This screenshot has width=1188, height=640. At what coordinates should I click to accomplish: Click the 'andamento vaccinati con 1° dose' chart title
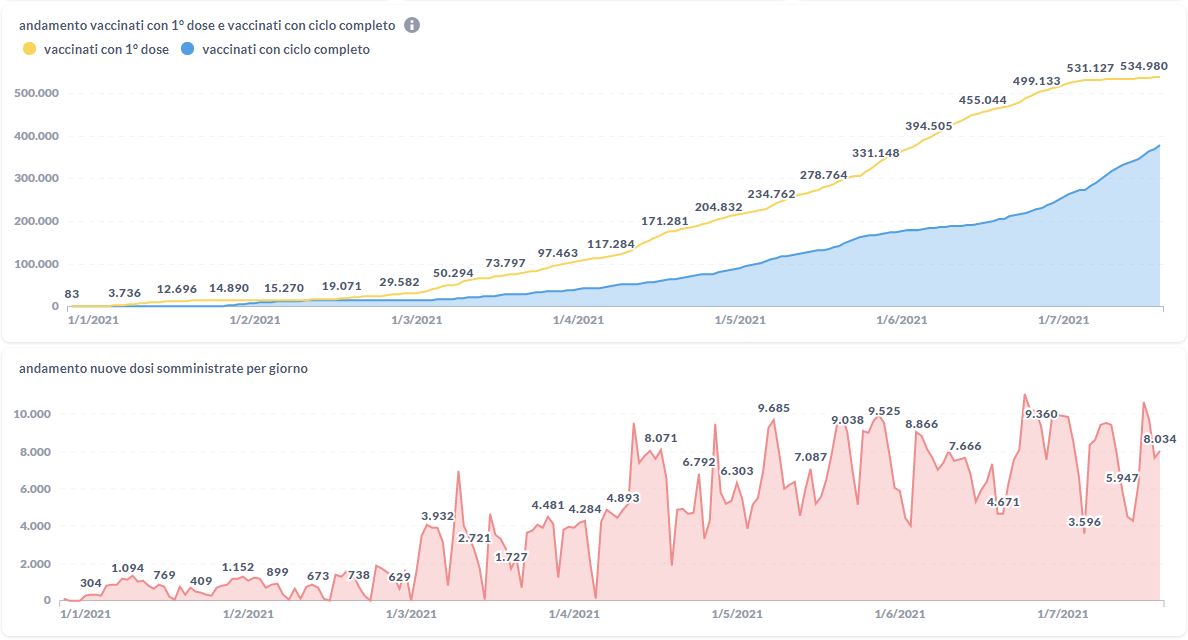click(x=207, y=25)
